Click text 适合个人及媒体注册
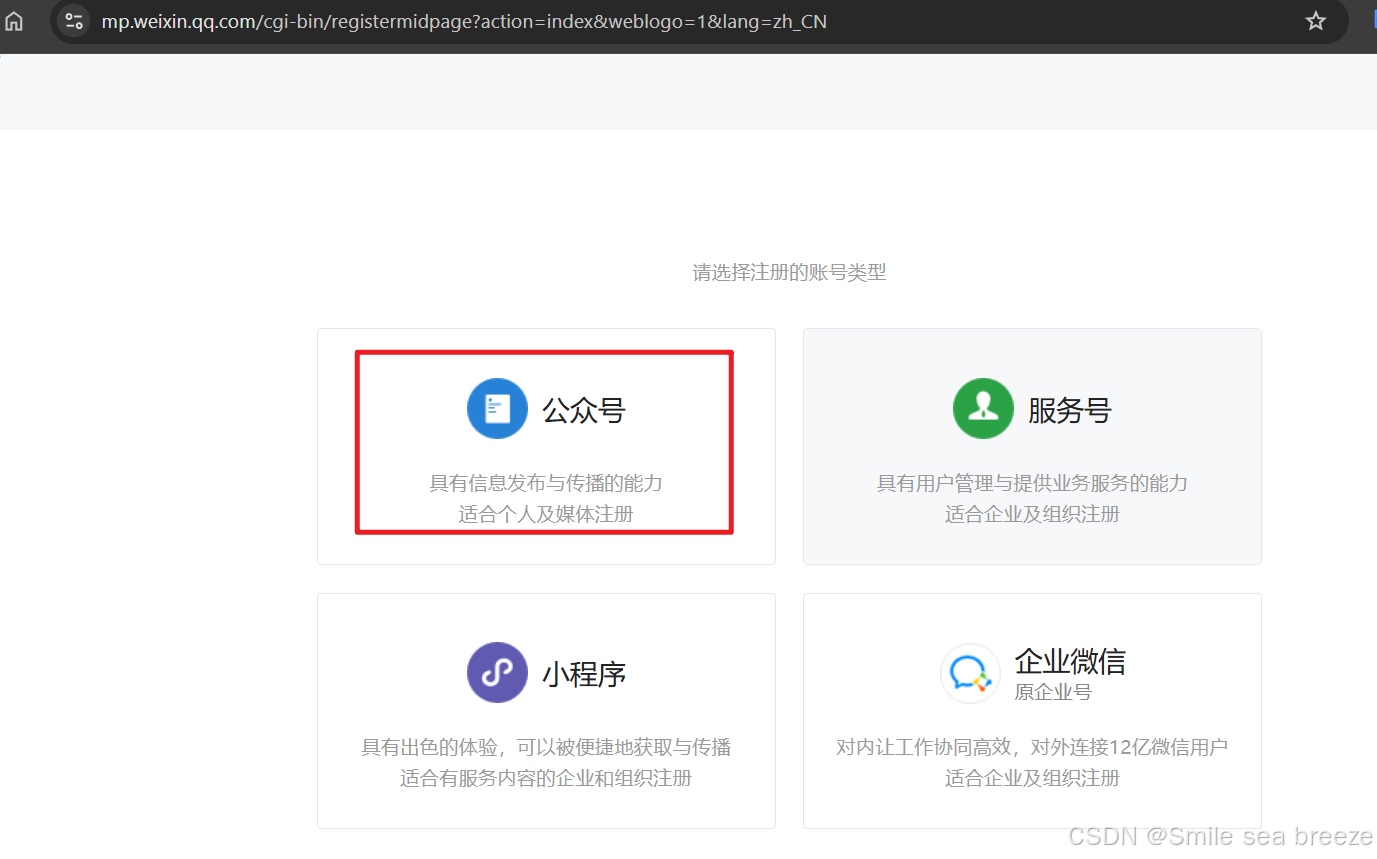 point(546,514)
